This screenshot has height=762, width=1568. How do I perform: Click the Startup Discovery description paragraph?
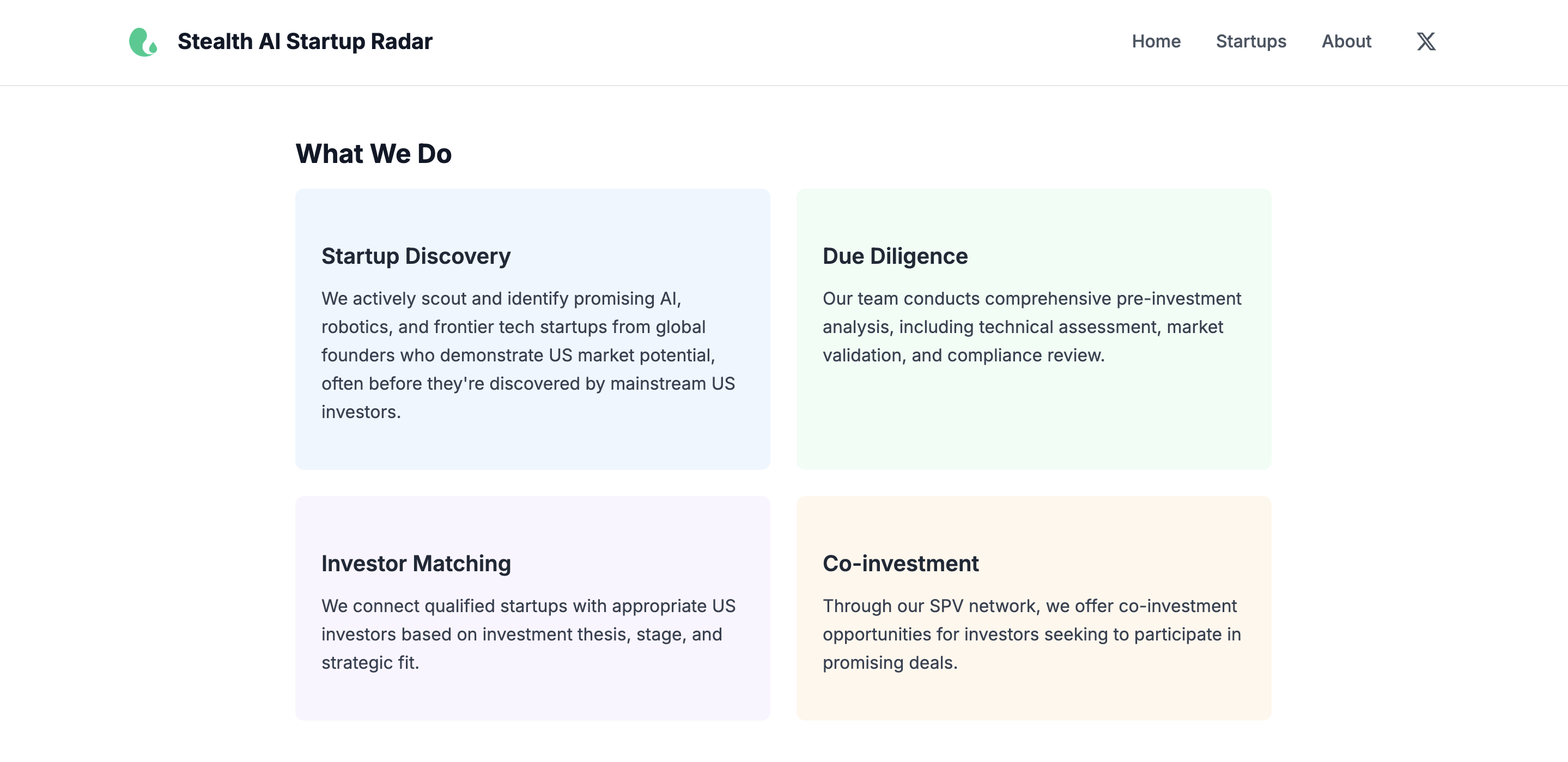528,355
